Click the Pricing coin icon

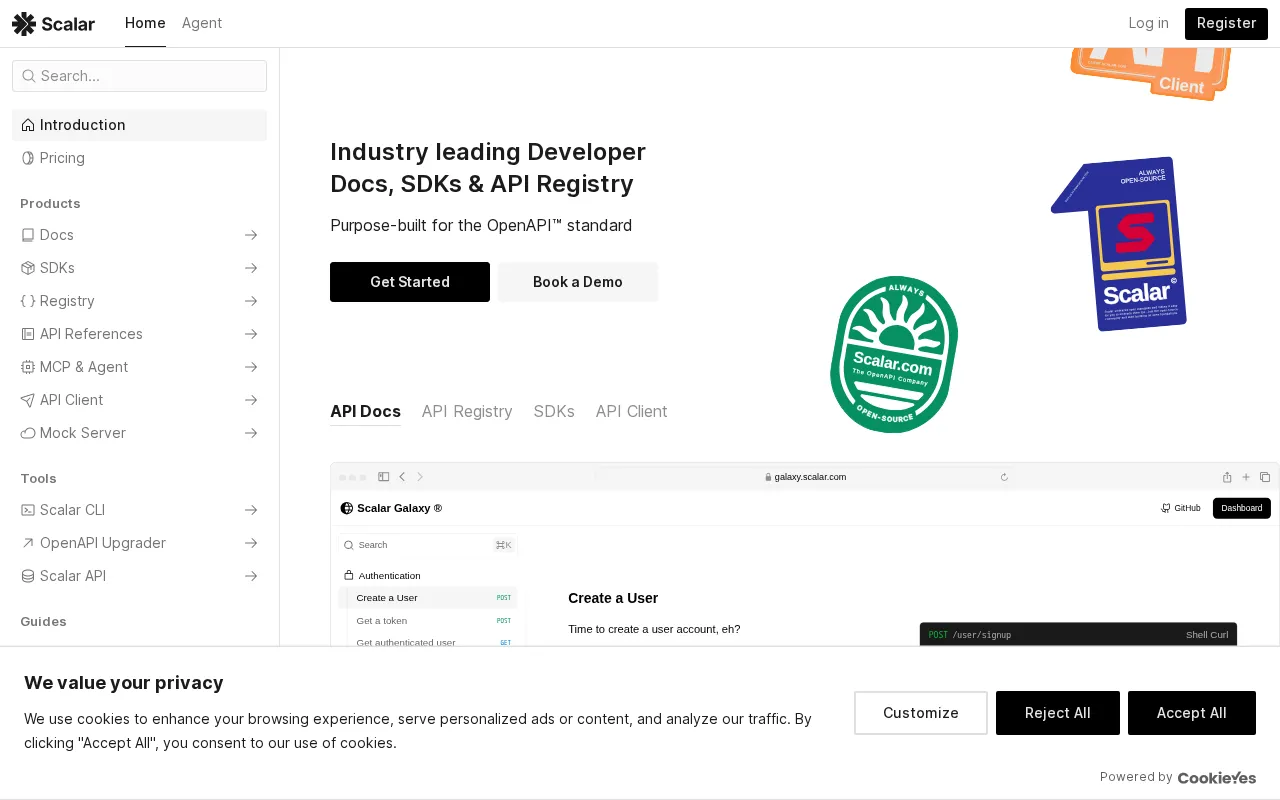point(28,158)
